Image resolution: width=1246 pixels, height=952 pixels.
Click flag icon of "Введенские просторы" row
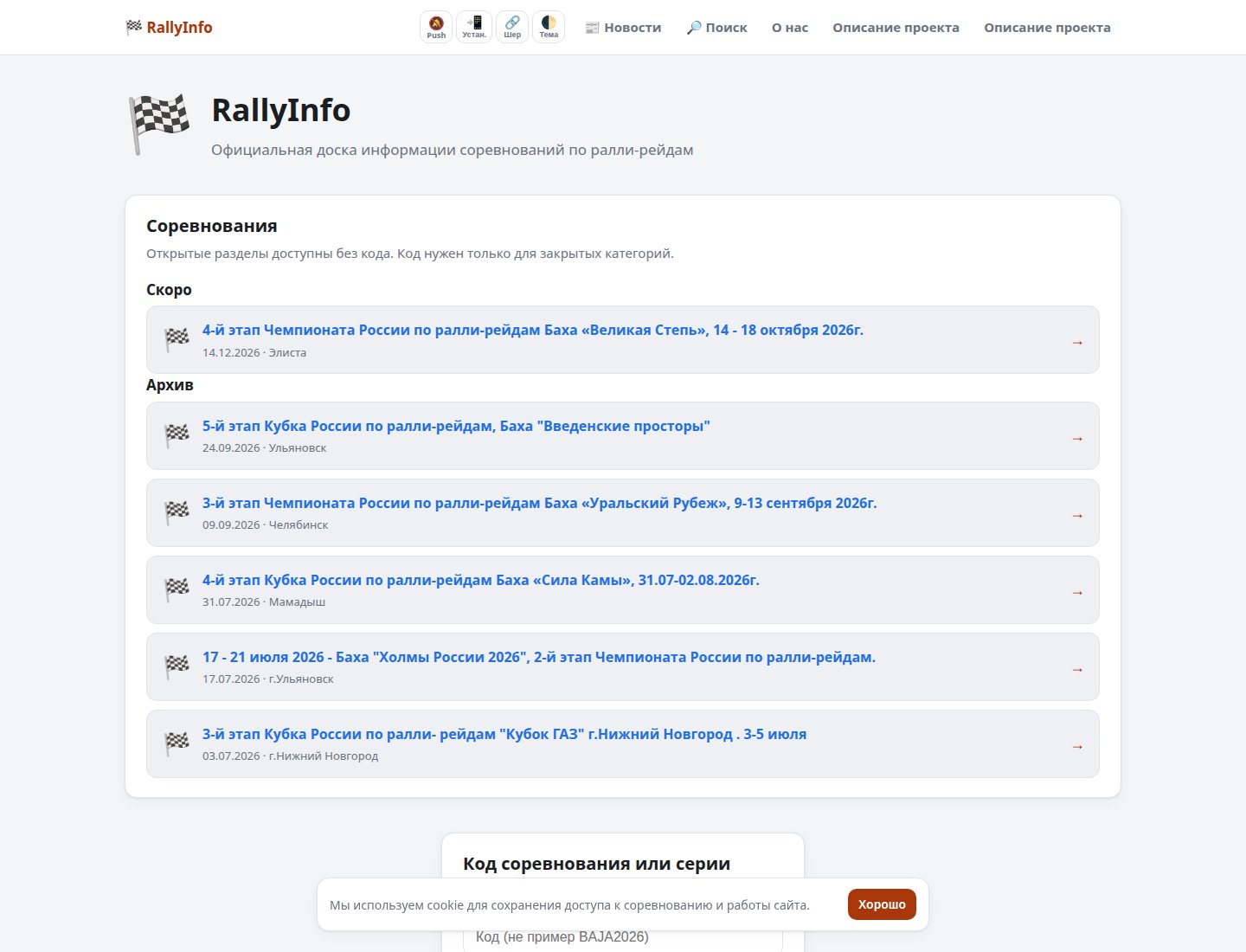177,435
